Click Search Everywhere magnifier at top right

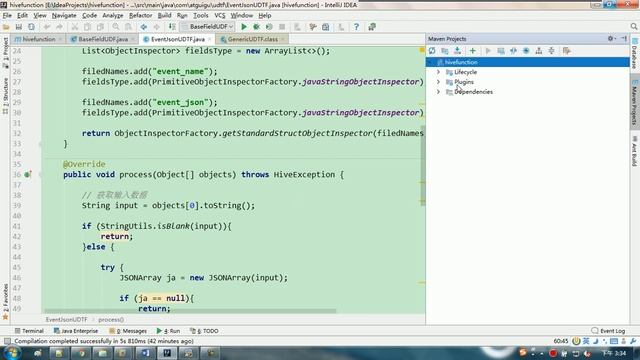coord(633,27)
